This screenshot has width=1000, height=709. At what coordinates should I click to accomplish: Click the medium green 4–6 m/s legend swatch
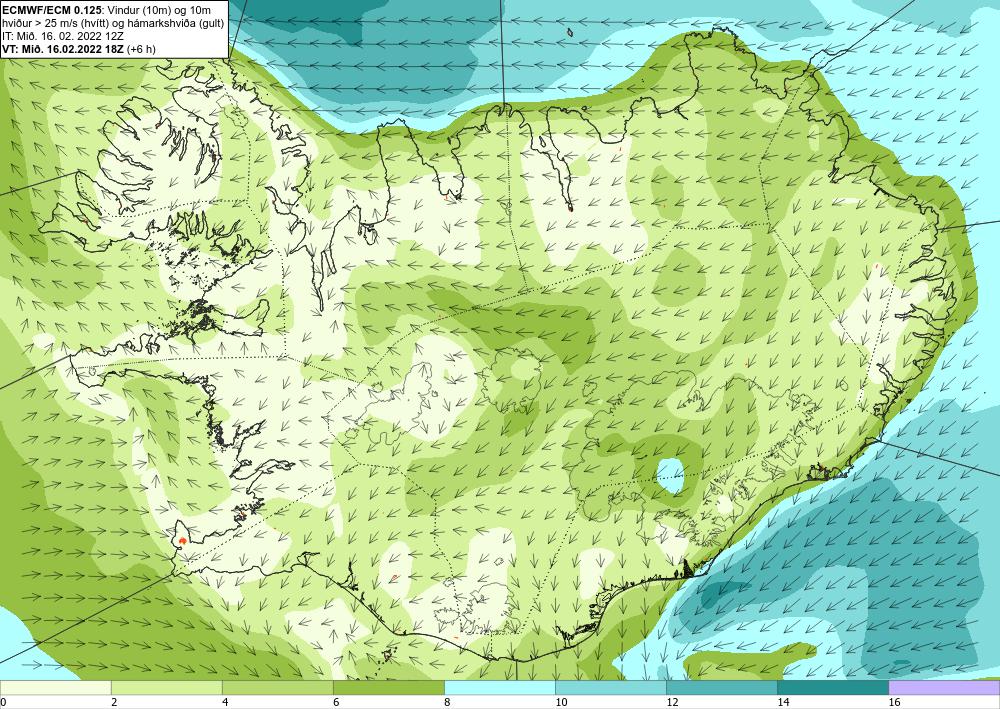click(277, 688)
